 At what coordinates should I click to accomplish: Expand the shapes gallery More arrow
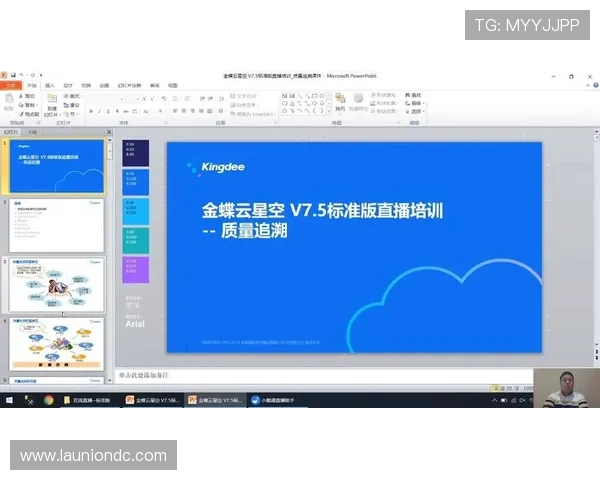[x=329, y=111]
